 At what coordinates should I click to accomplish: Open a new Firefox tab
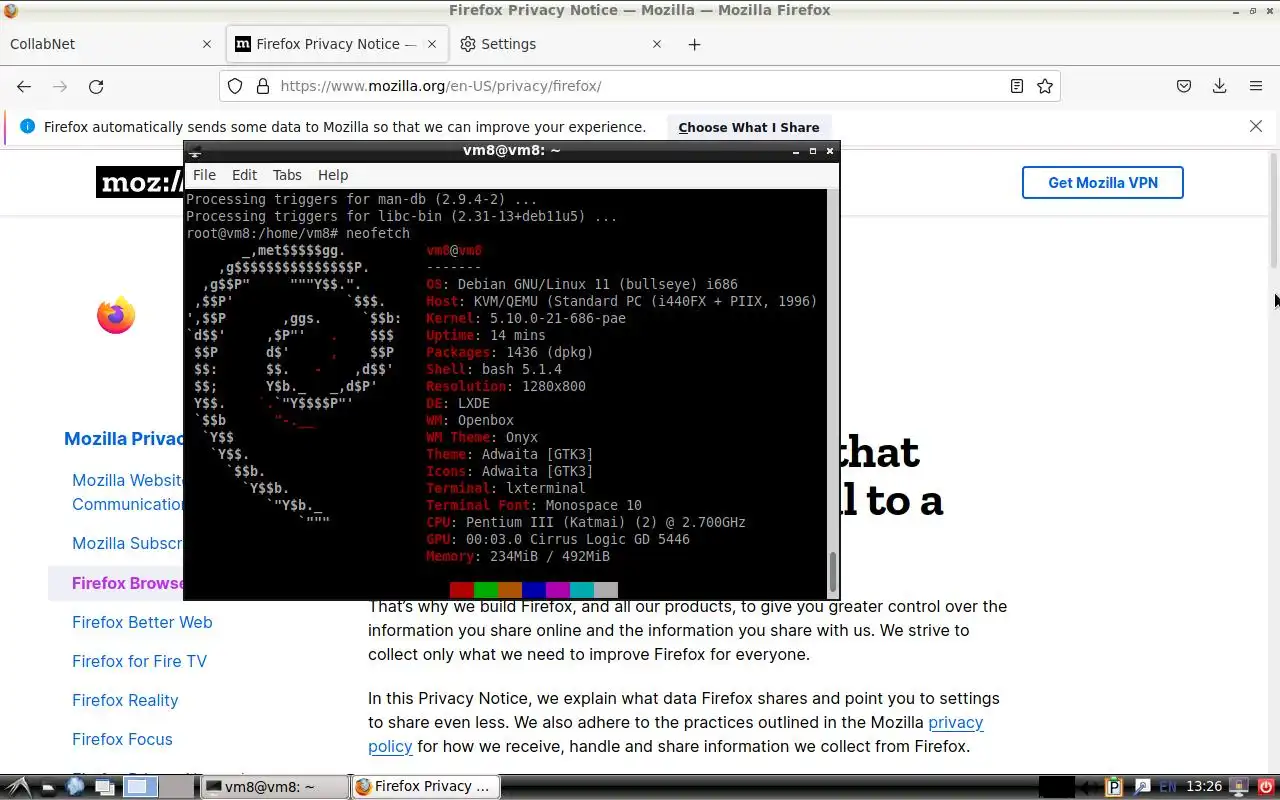[694, 44]
